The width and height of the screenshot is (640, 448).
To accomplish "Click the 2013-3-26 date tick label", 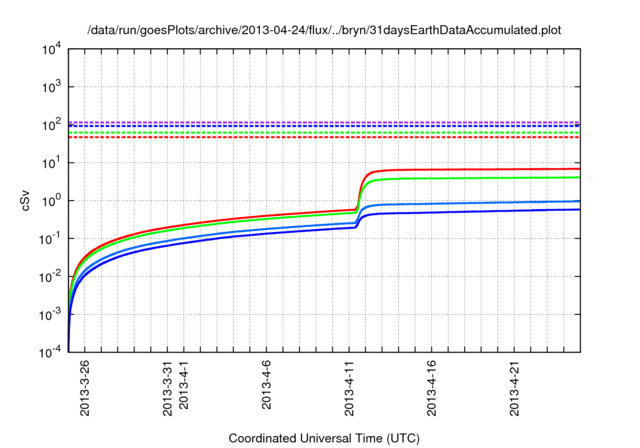I will coord(85,388).
